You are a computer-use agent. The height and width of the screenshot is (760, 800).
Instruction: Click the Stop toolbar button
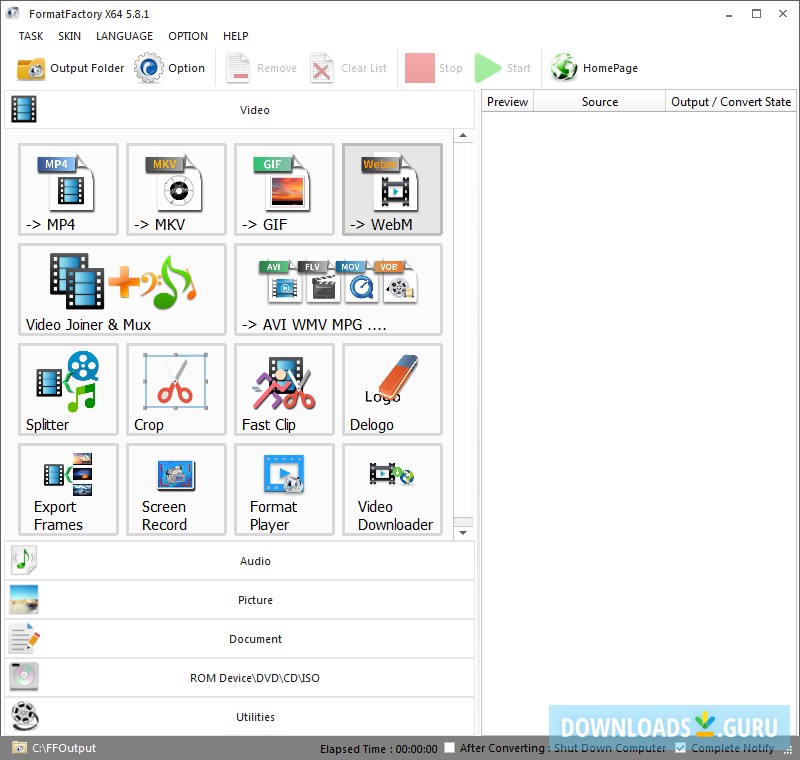click(x=434, y=68)
